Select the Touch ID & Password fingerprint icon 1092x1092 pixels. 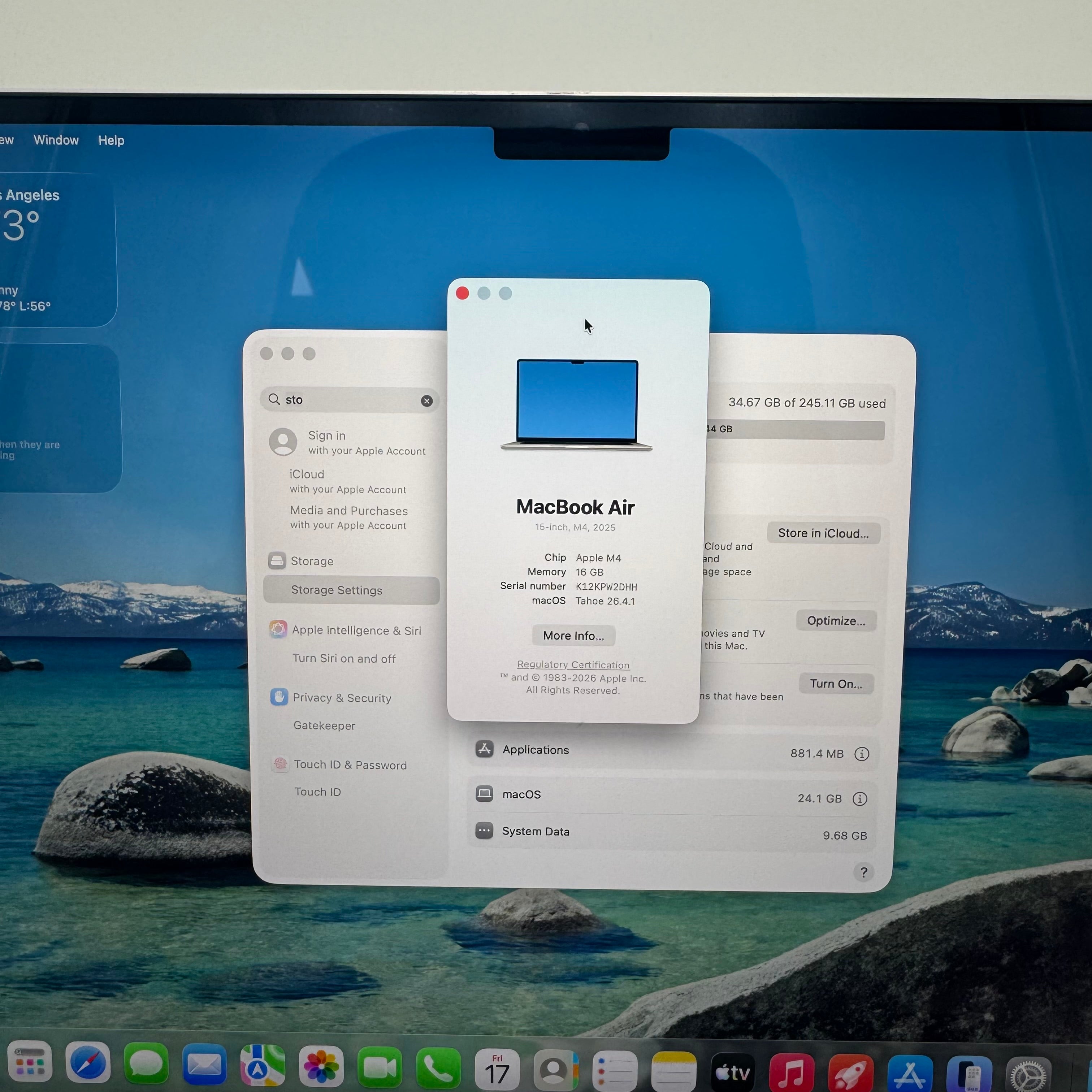280,764
